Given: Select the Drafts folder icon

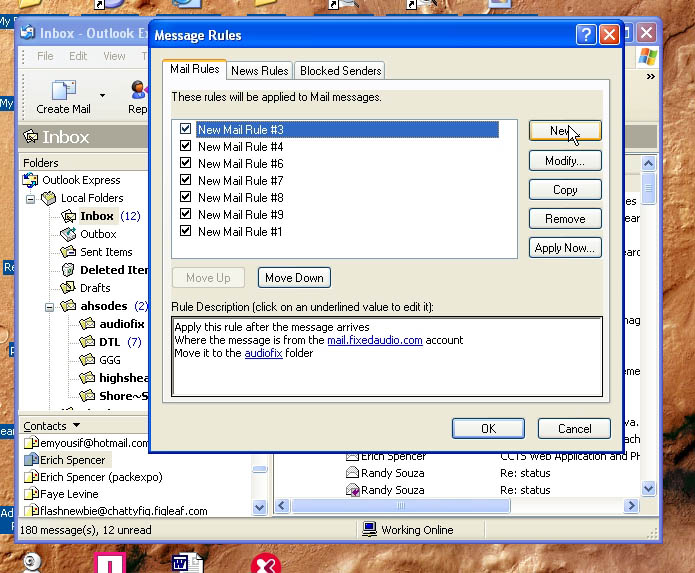Looking at the screenshot, I should pyautogui.click(x=68, y=288).
